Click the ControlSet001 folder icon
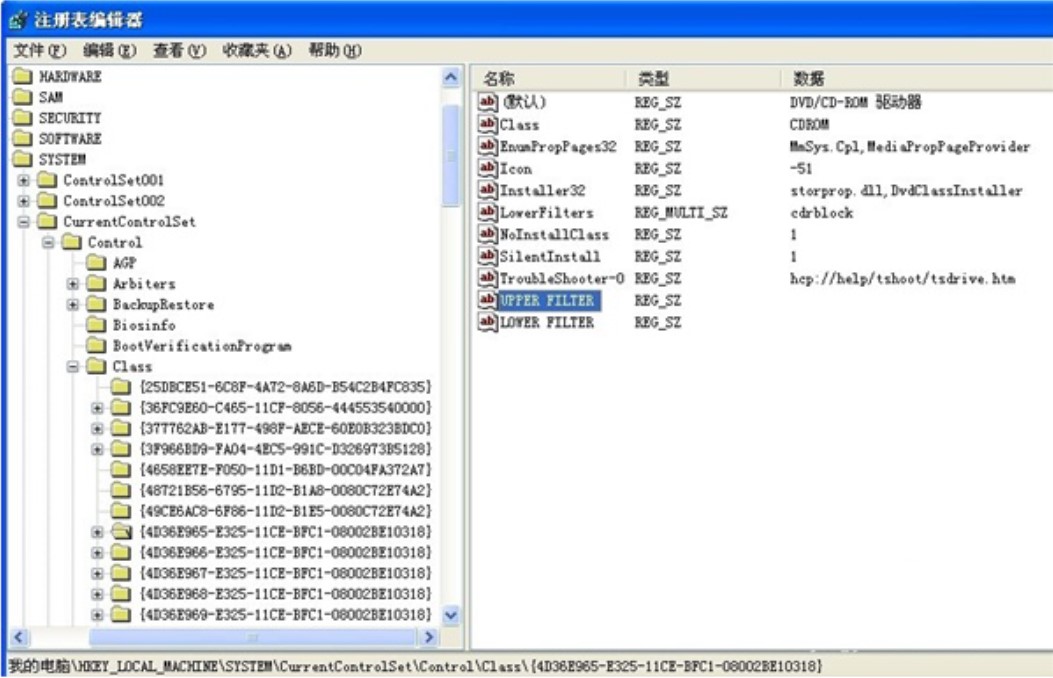Image resolution: width=1053 pixels, height=678 pixels. click(47, 180)
